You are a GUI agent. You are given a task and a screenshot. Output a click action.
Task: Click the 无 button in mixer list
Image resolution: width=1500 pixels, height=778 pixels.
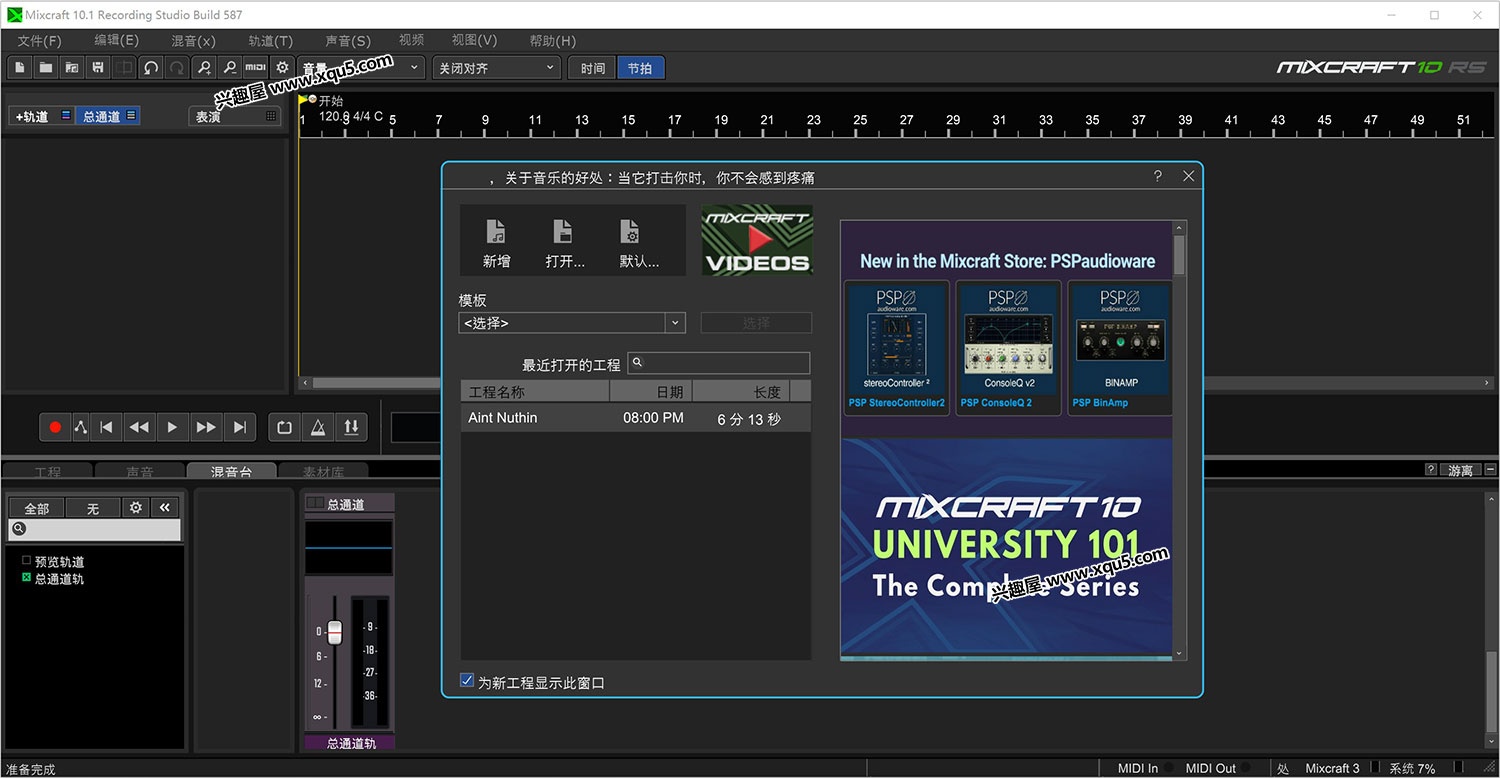(93, 508)
